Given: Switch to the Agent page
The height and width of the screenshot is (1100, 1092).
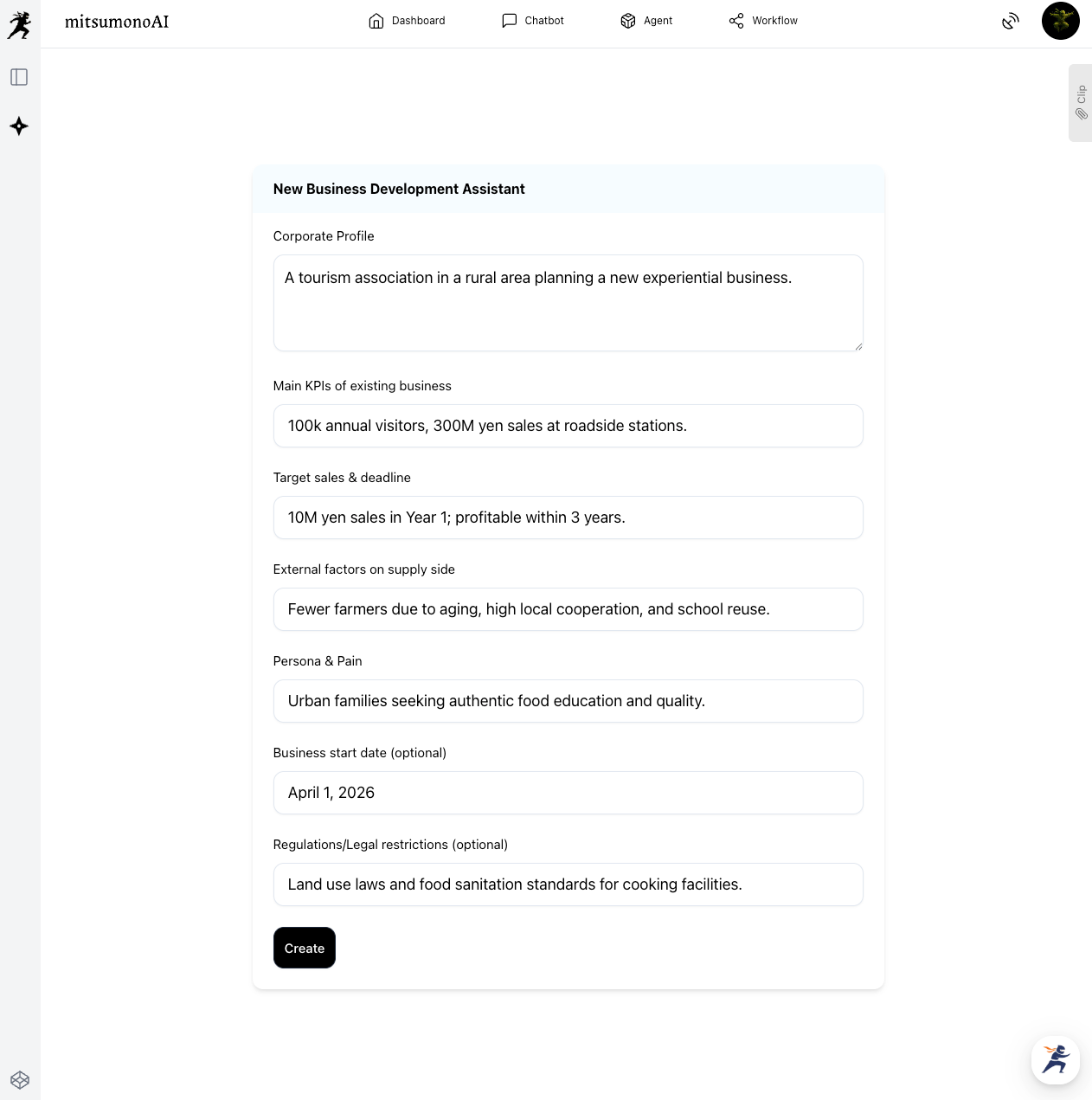Looking at the screenshot, I should [x=646, y=21].
